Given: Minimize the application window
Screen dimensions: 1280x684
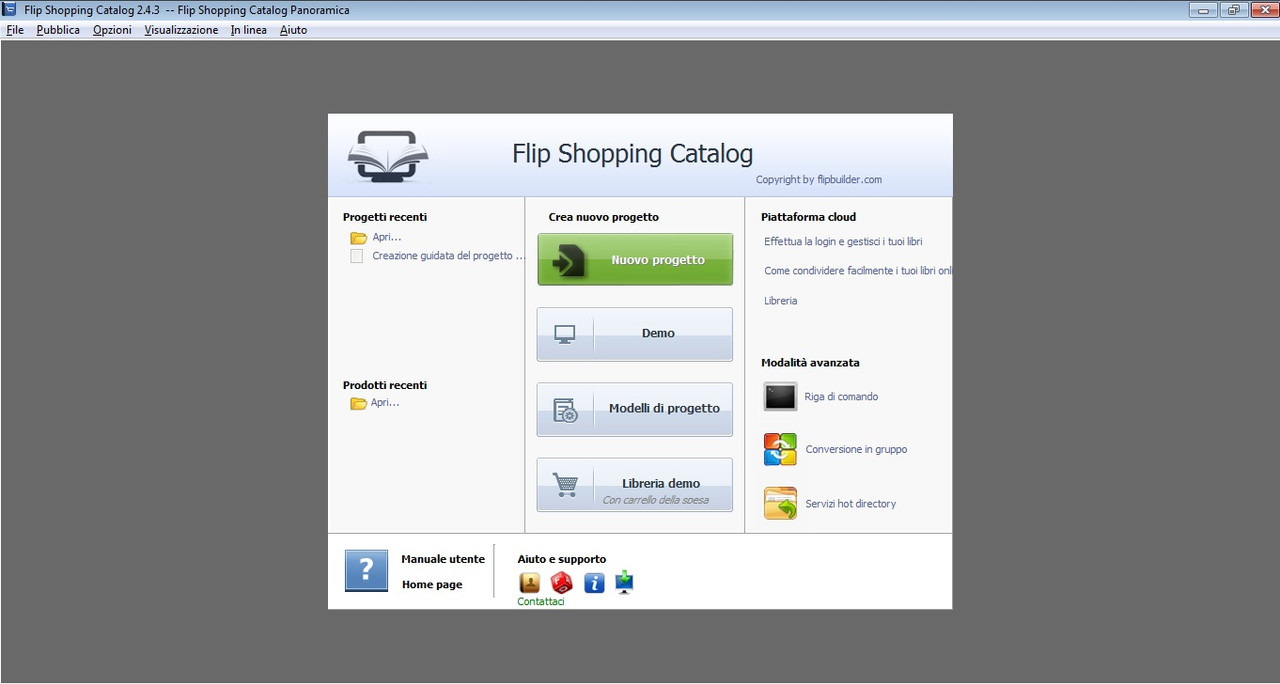Looking at the screenshot, I should point(1202,10).
